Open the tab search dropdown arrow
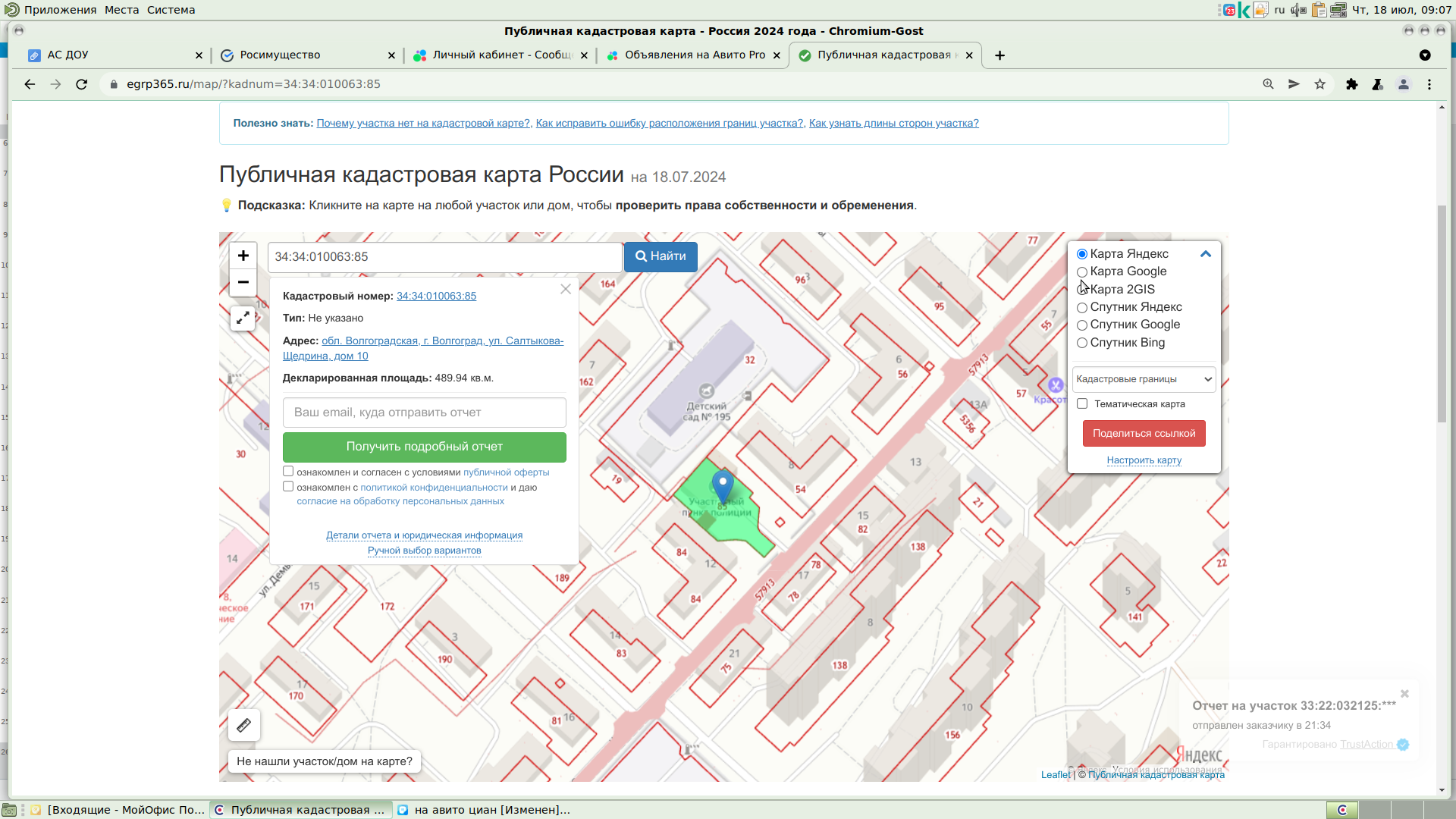The image size is (1456, 819). point(1424,55)
